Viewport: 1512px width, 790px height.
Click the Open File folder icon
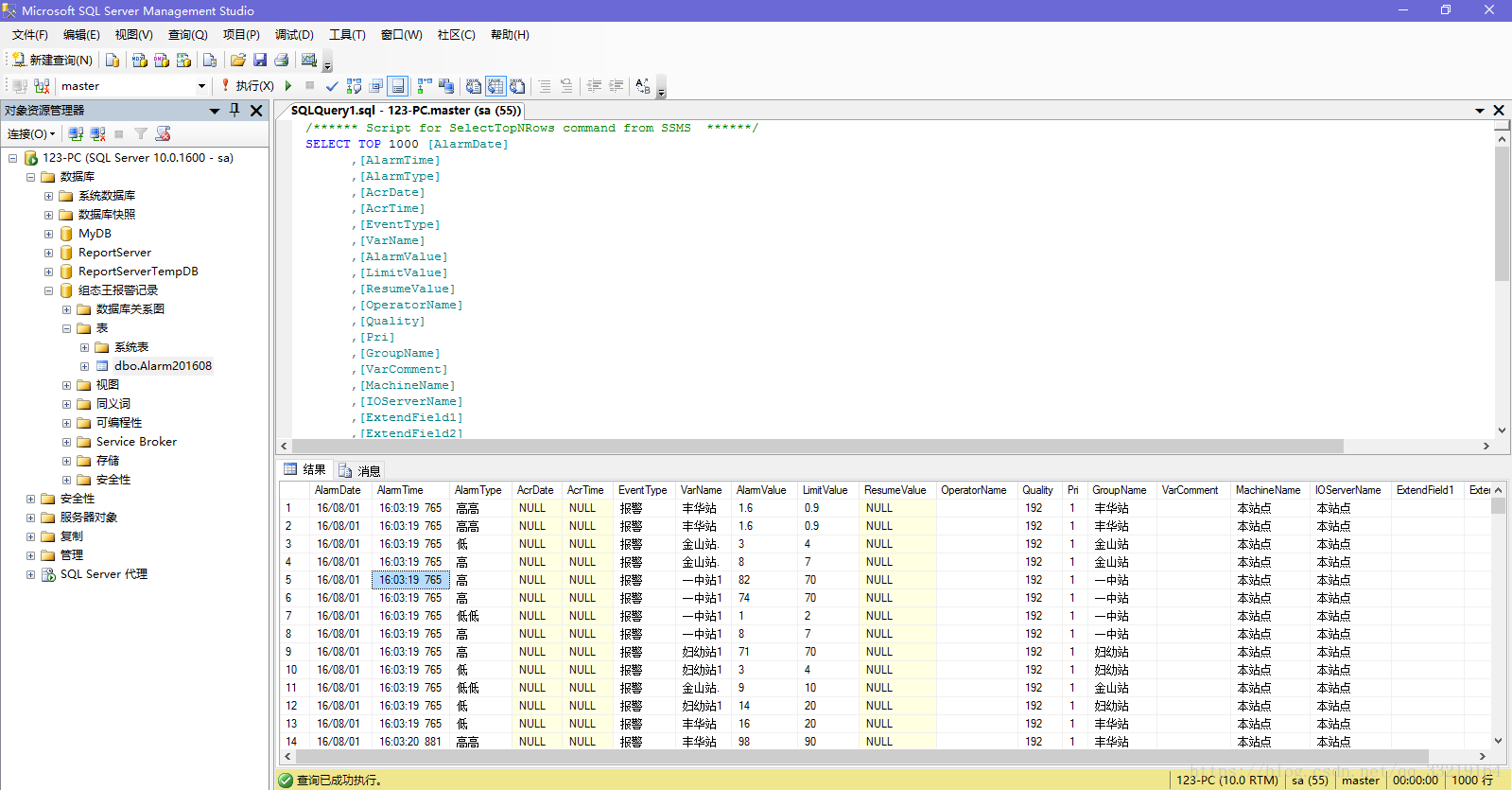[238, 61]
